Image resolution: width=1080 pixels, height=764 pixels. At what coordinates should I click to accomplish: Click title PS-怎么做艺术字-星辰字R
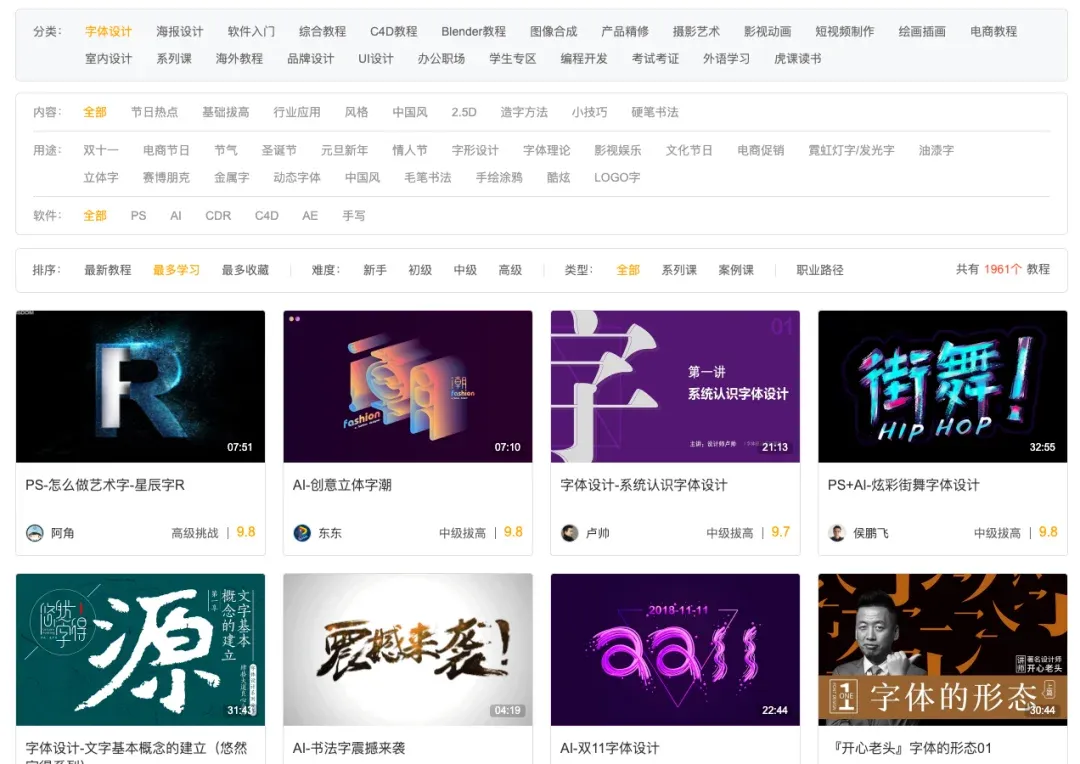105,485
